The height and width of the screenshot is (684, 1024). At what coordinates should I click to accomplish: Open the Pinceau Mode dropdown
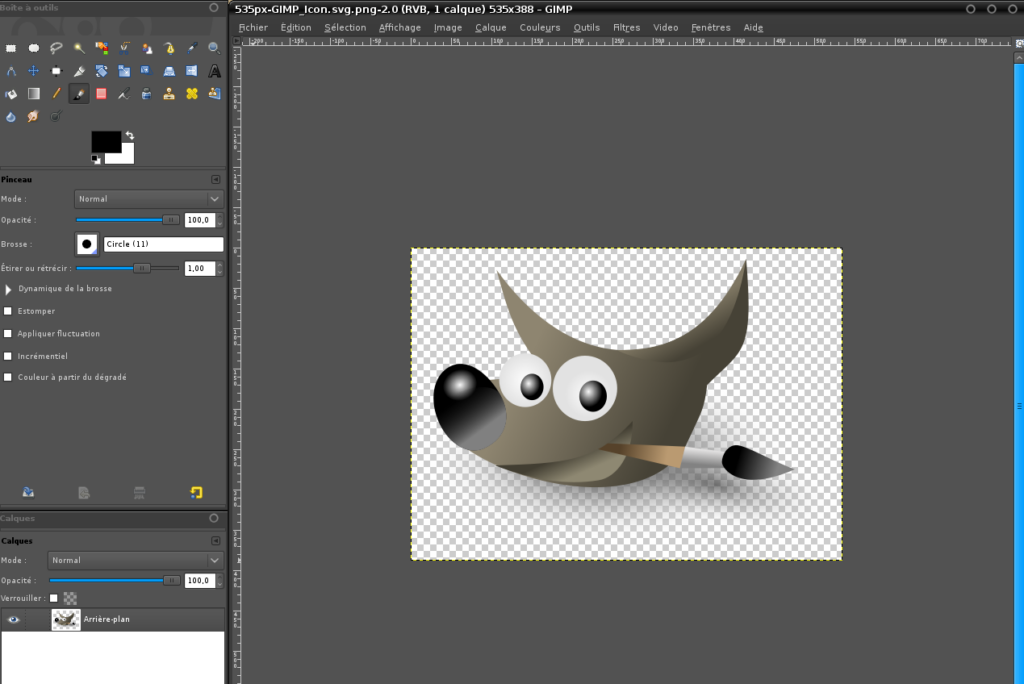[148, 199]
